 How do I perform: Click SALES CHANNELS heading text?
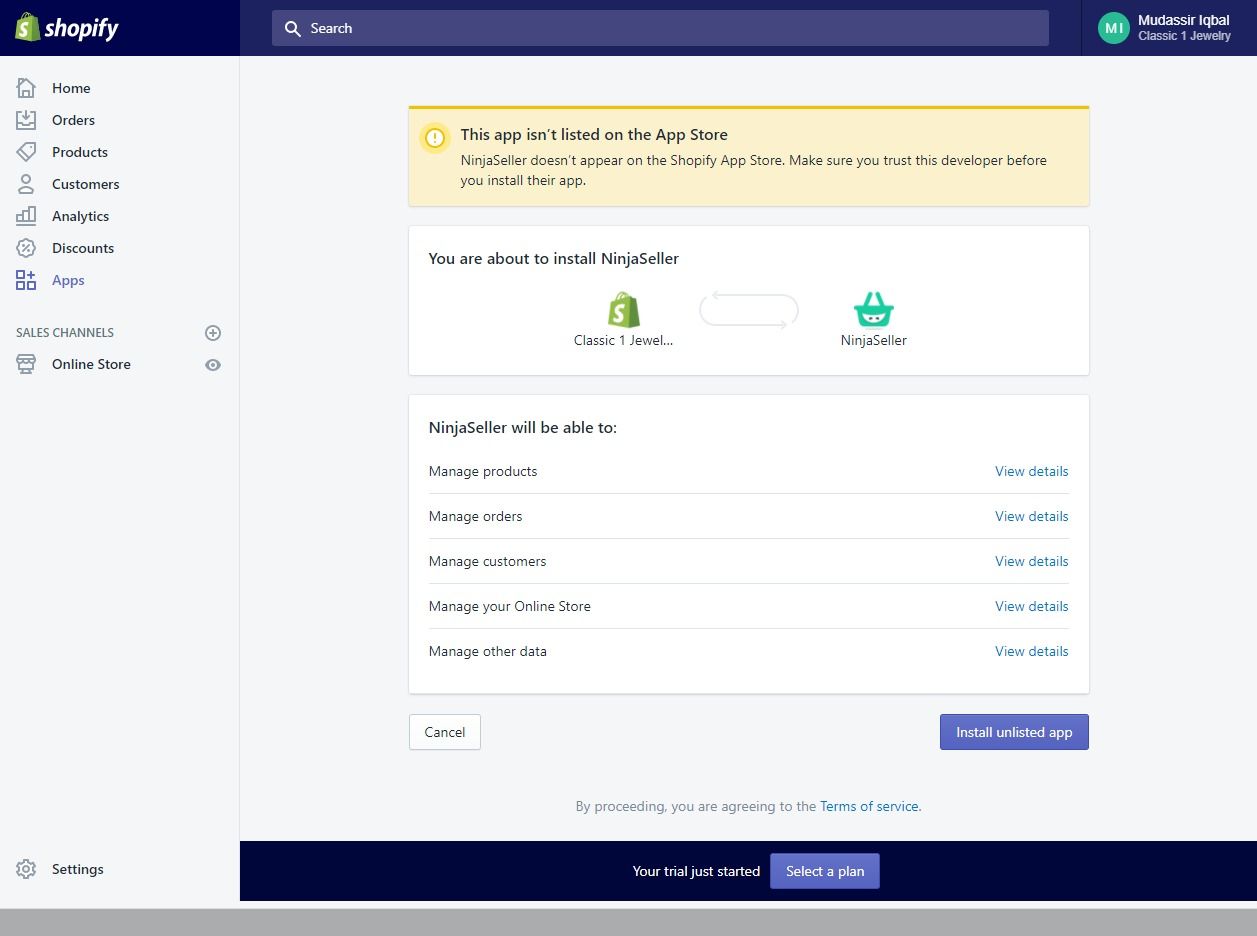pyautogui.click(x=65, y=332)
